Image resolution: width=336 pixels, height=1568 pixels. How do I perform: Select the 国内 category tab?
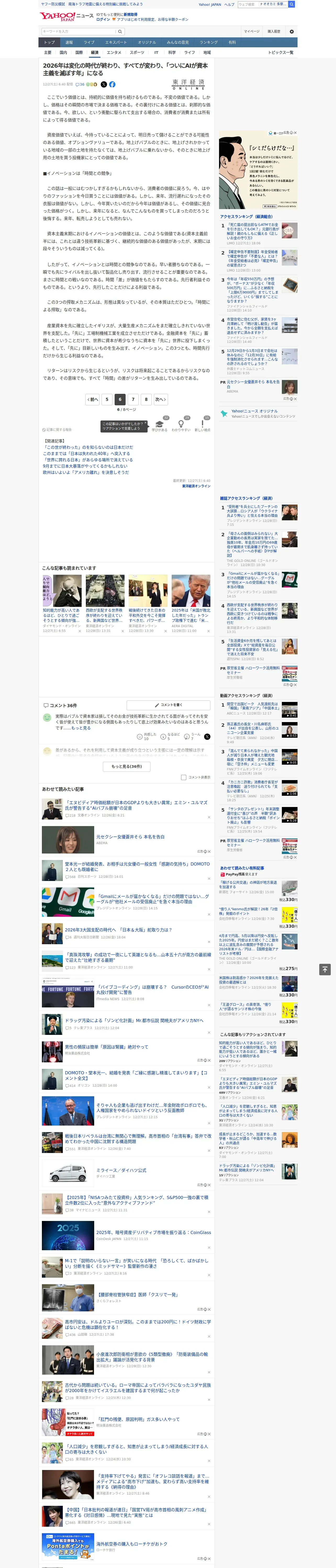(x=63, y=52)
